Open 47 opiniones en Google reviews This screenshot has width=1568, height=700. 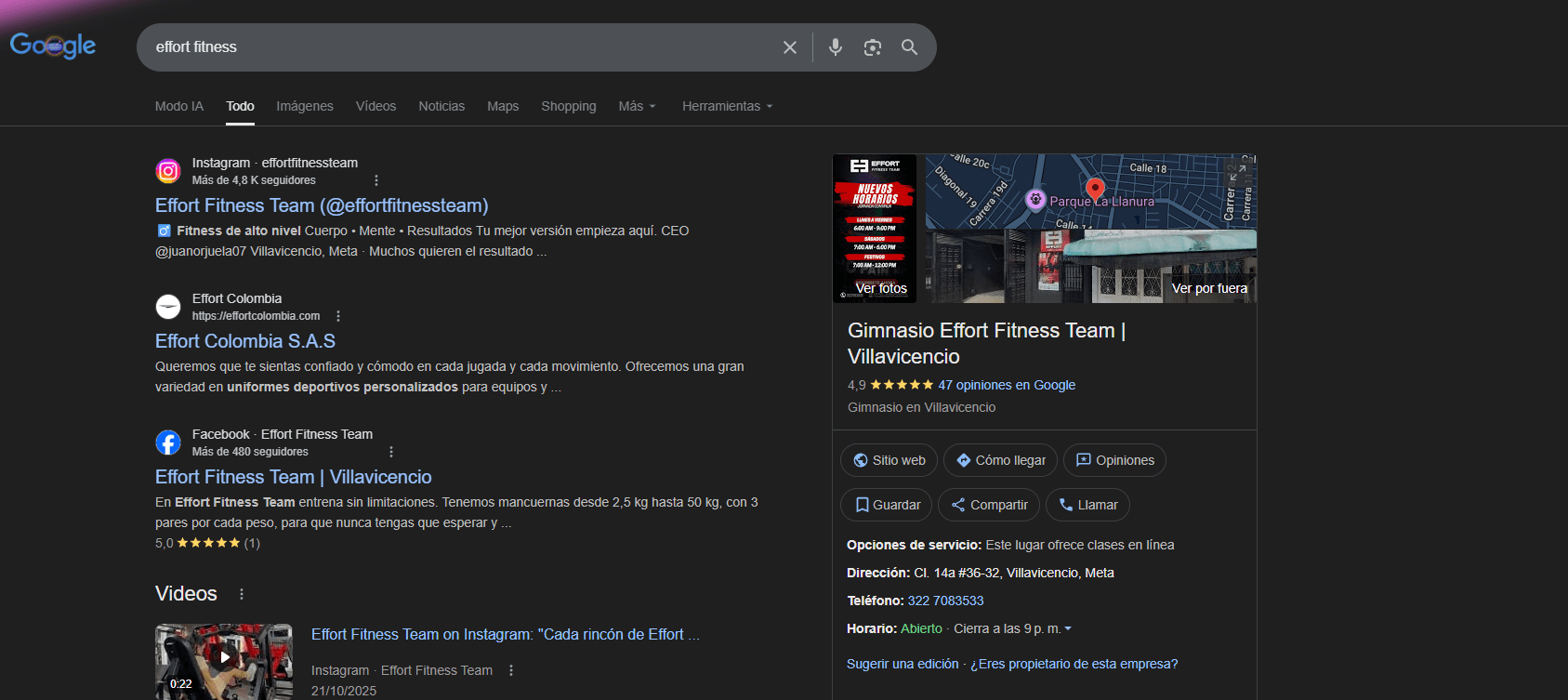coord(1007,385)
